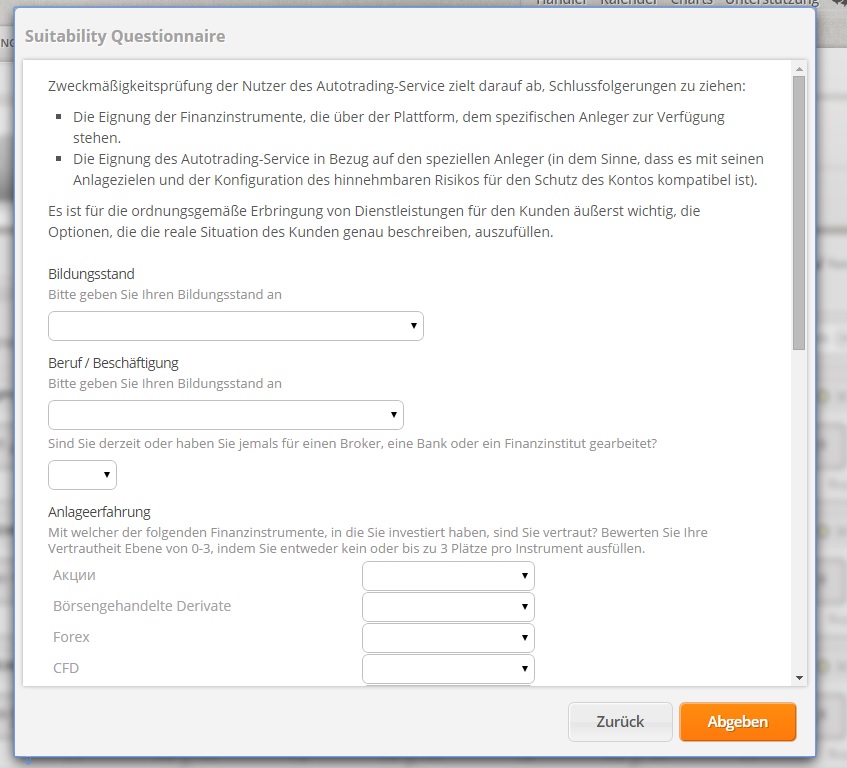847x768 pixels.
Task: Expand the Forex familiarity dropdown
Action: click(x=448, y=638)
